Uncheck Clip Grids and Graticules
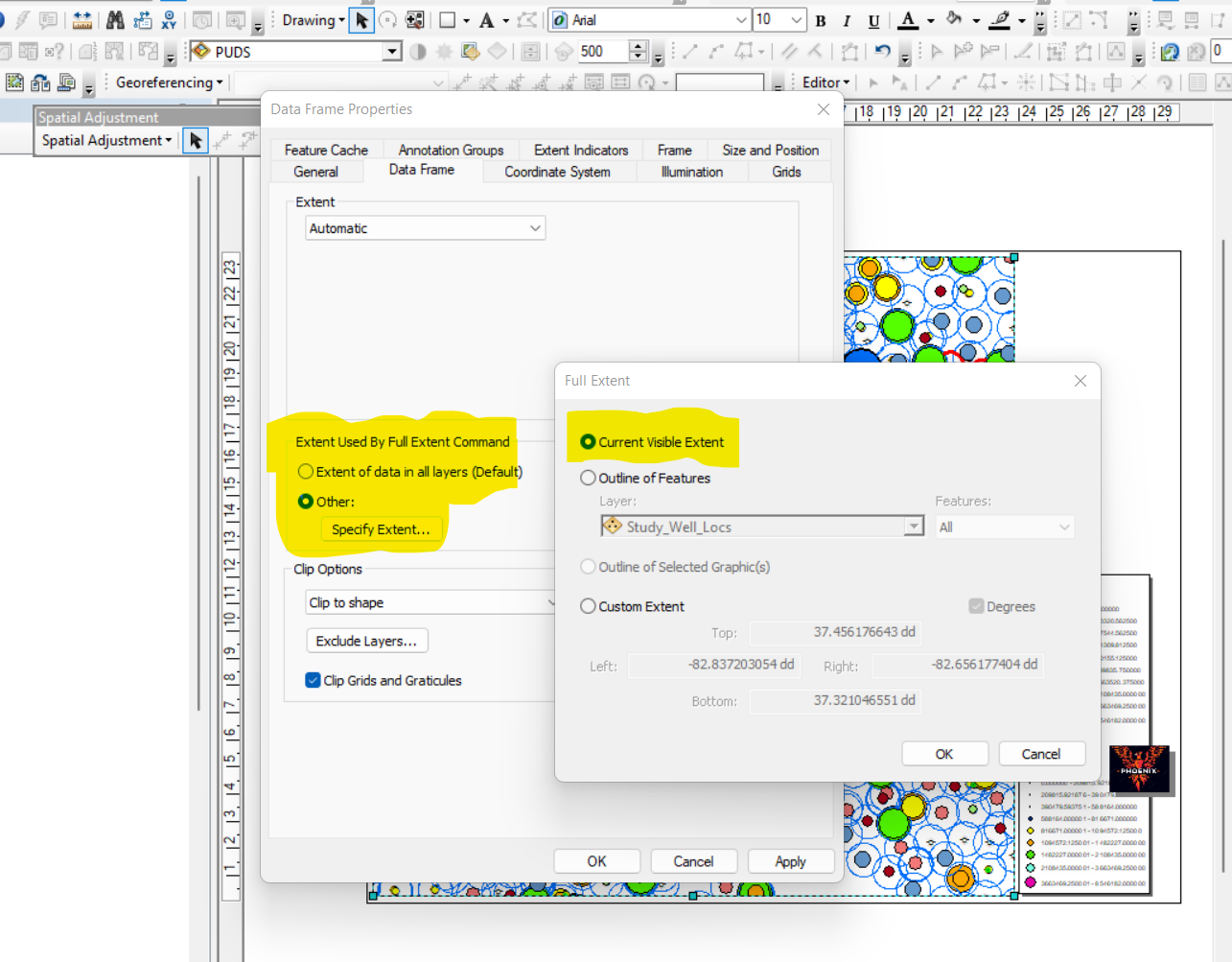 pyautogui.click(x=311, y=680)
